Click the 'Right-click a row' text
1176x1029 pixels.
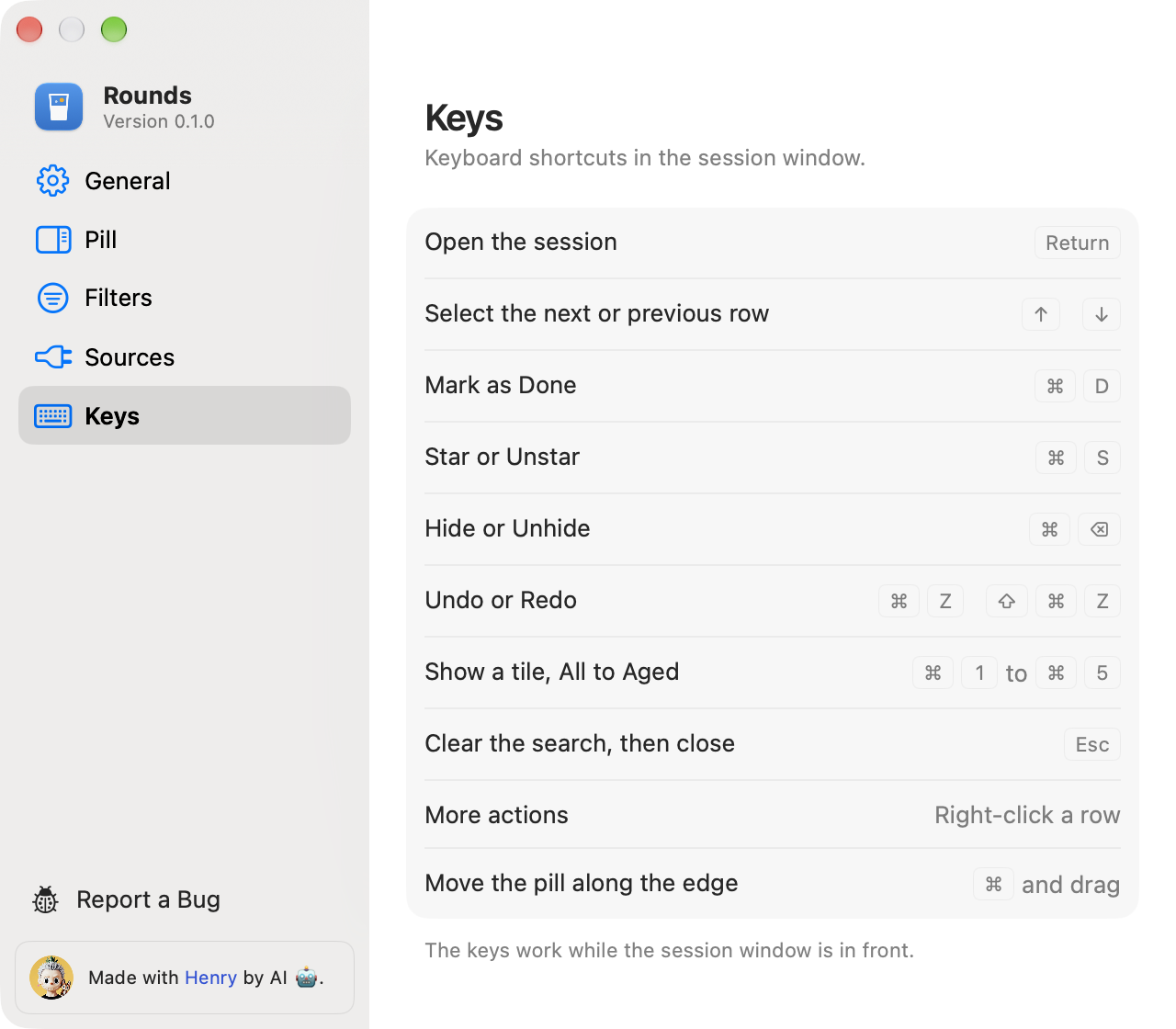pos(1027,815)
